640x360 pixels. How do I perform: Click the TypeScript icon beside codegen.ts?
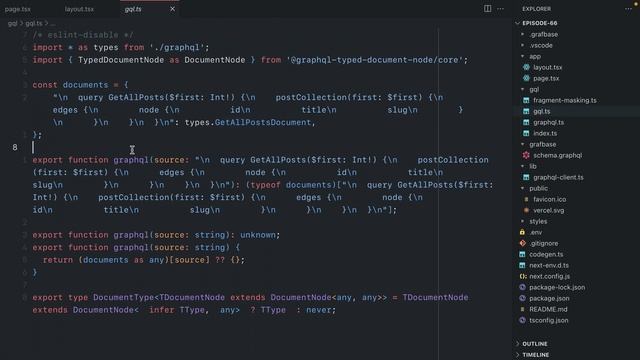point(522,254)
